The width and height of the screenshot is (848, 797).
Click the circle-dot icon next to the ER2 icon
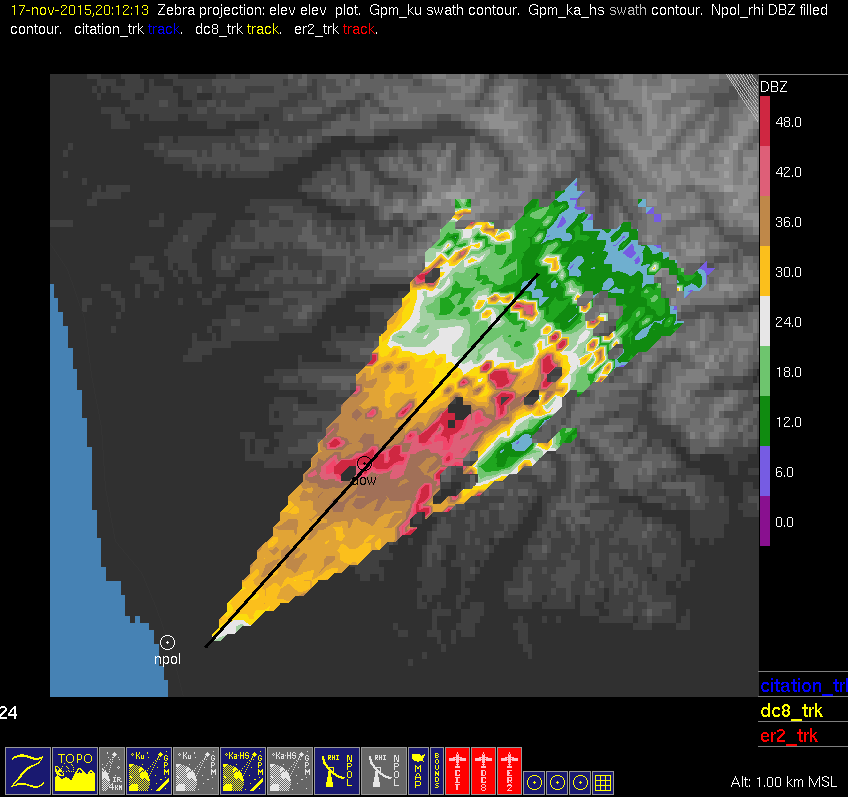[534, 782]
